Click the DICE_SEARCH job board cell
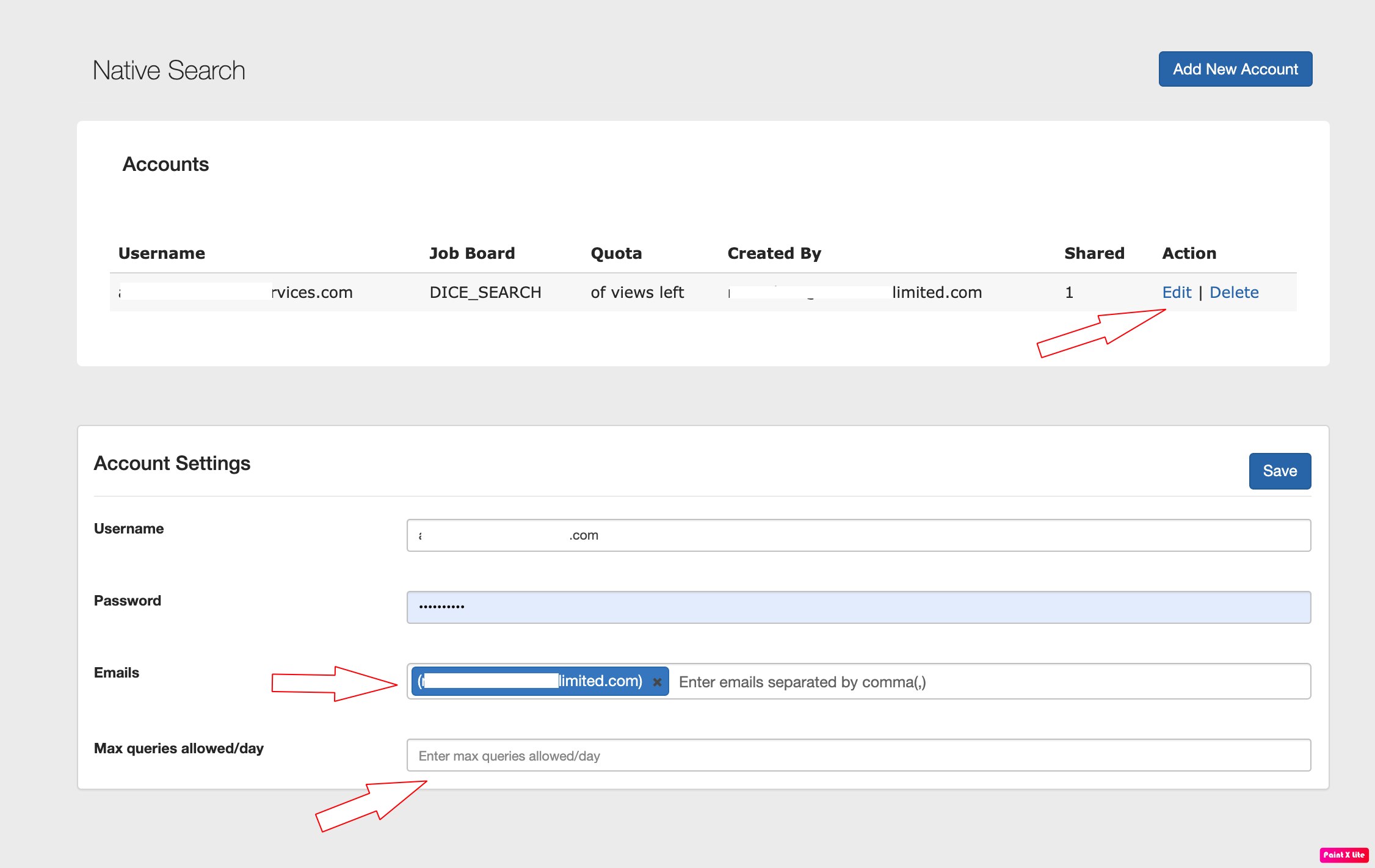The height and width of the screenshot is (868, 1375). [x=485, y=292]
